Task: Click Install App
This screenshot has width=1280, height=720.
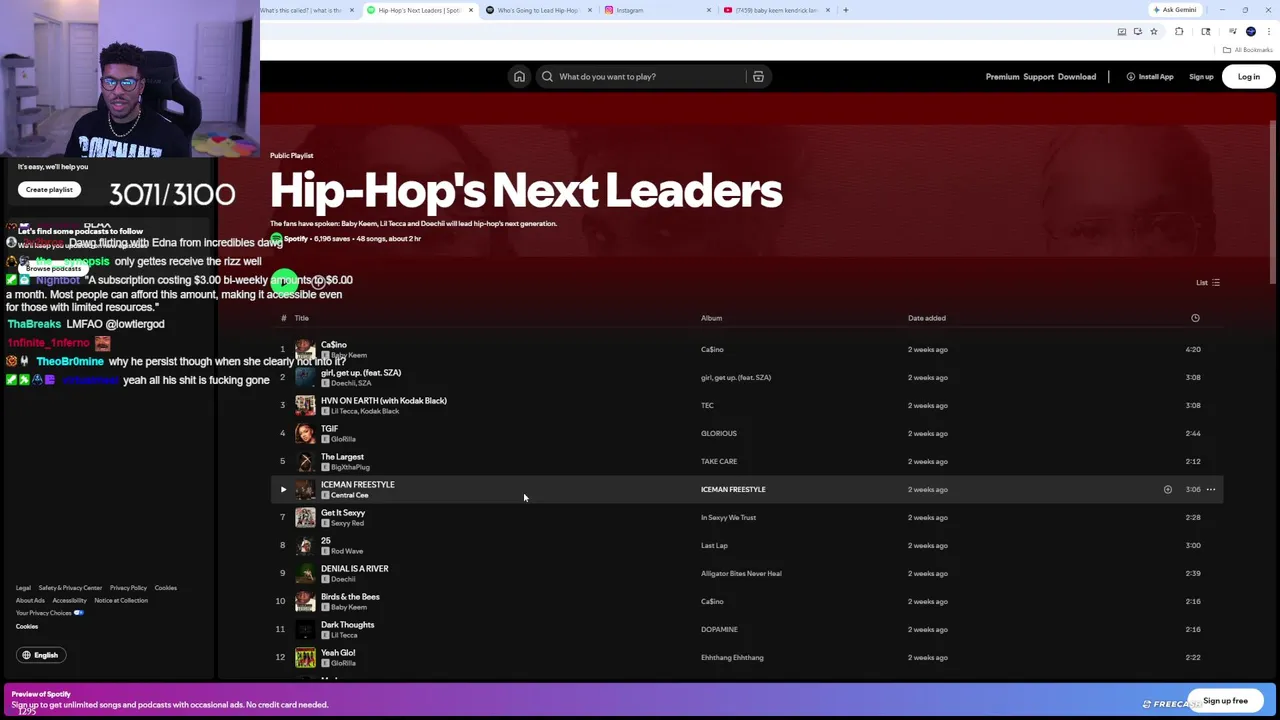Action: 1150,77
